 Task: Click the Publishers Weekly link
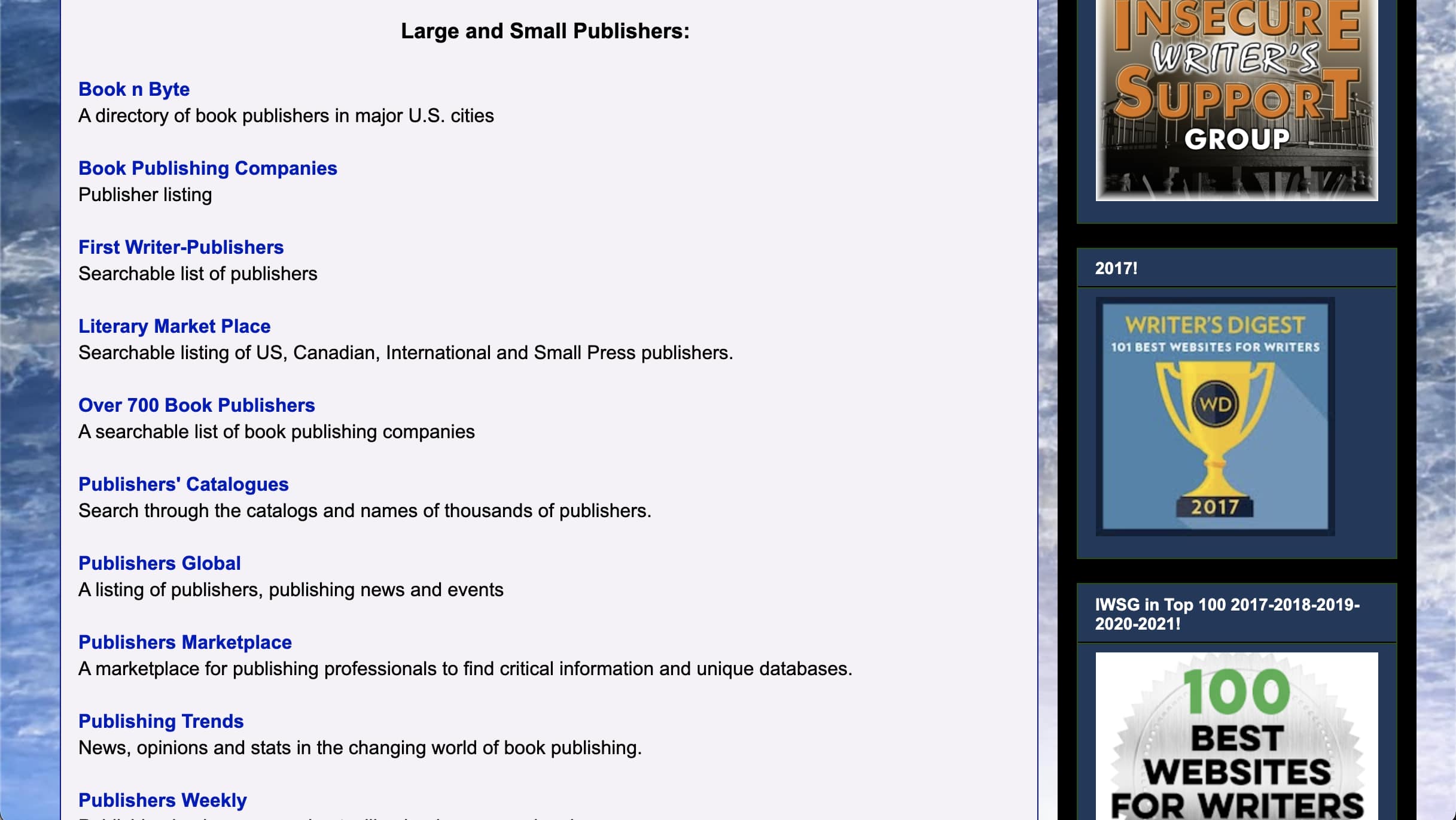point(162,800)
